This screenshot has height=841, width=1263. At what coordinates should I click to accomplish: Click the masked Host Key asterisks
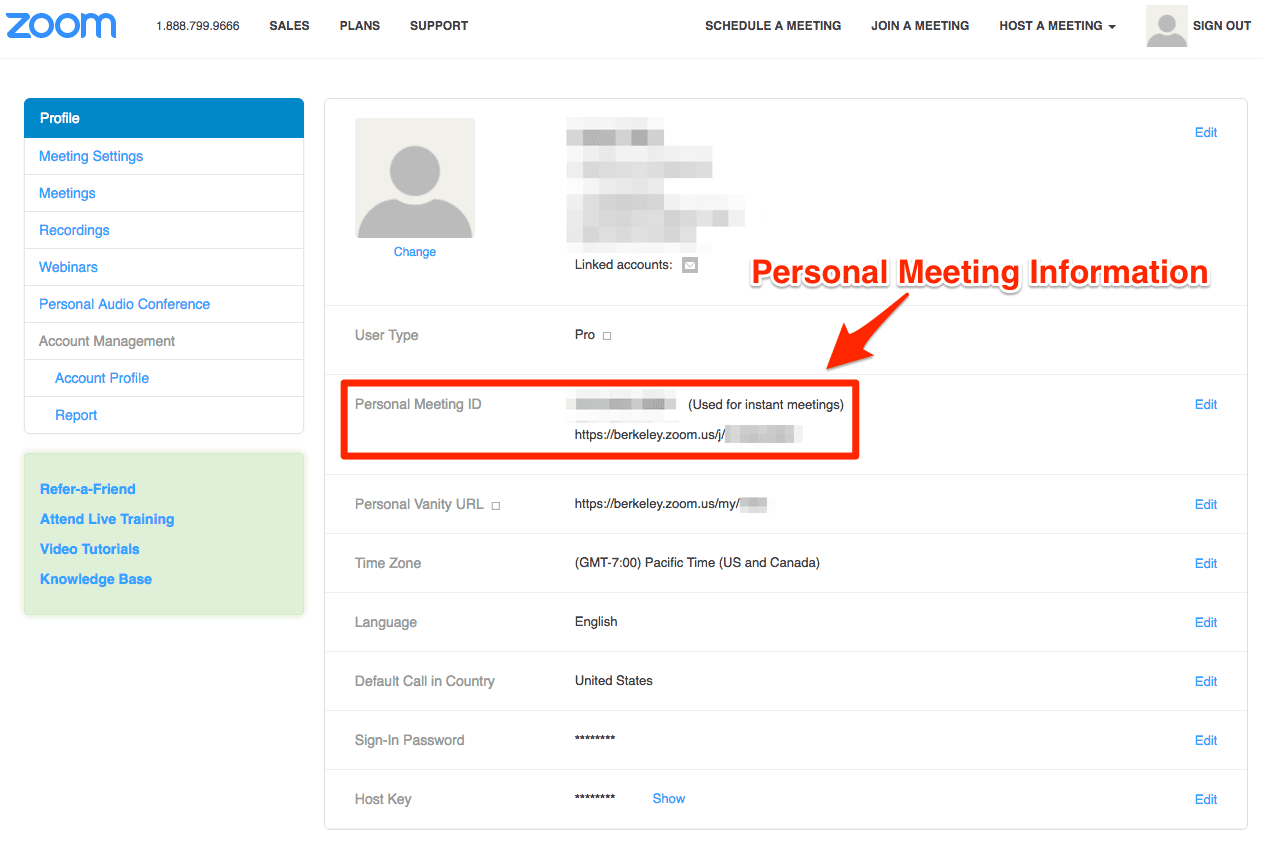(x=595, y=799)
